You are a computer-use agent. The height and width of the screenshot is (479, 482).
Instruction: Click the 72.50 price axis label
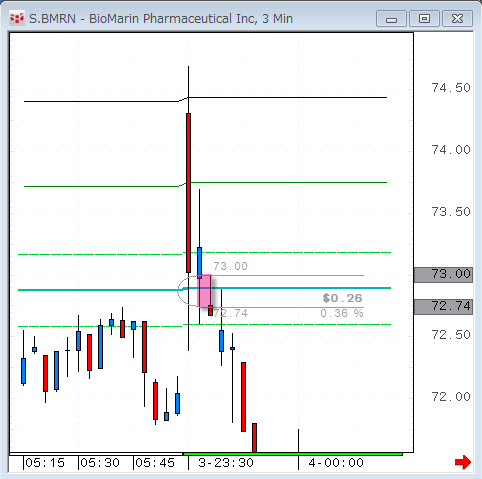pos(451,335)
